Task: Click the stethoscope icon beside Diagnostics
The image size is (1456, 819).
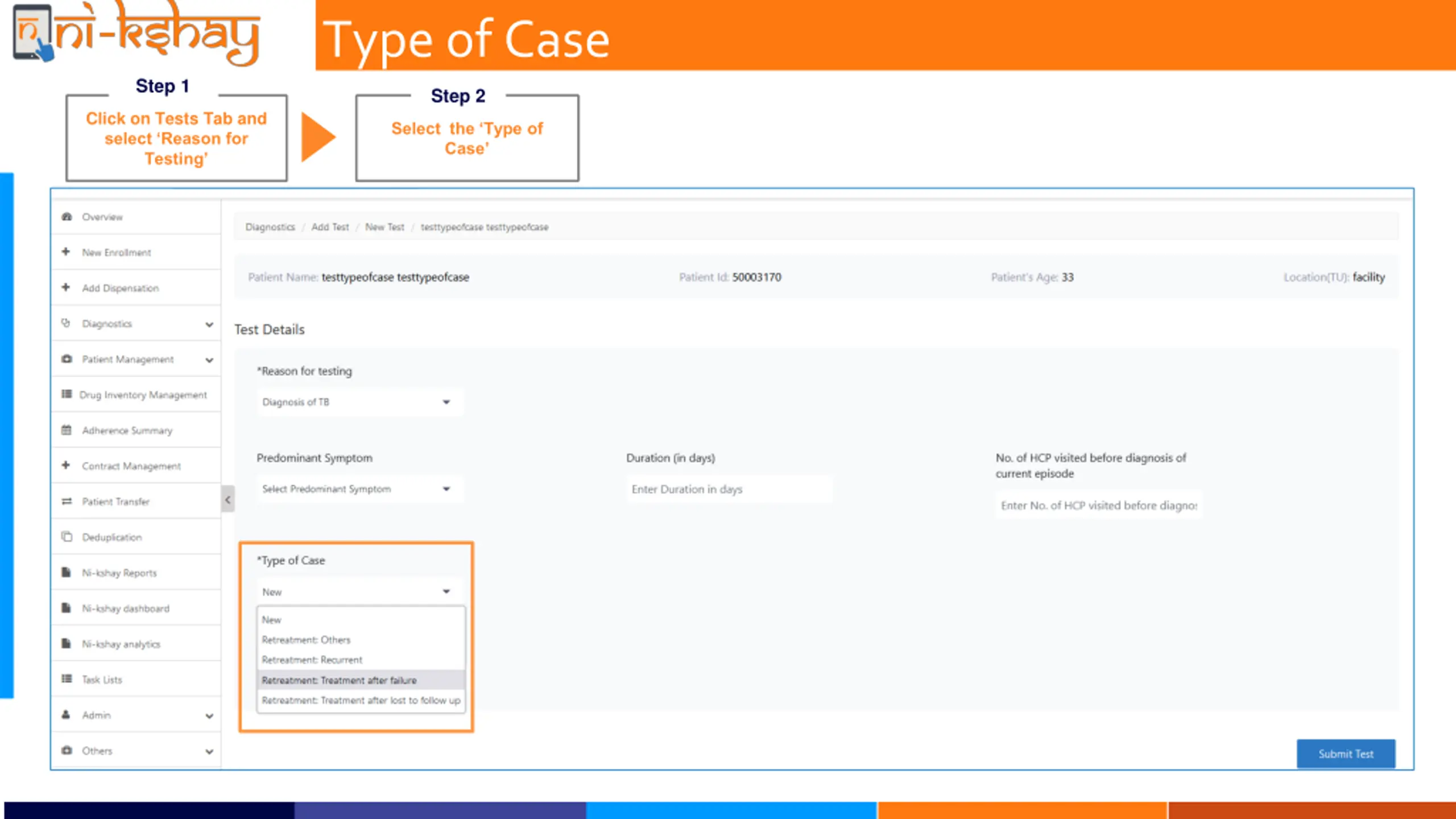Action: (66, 323)
